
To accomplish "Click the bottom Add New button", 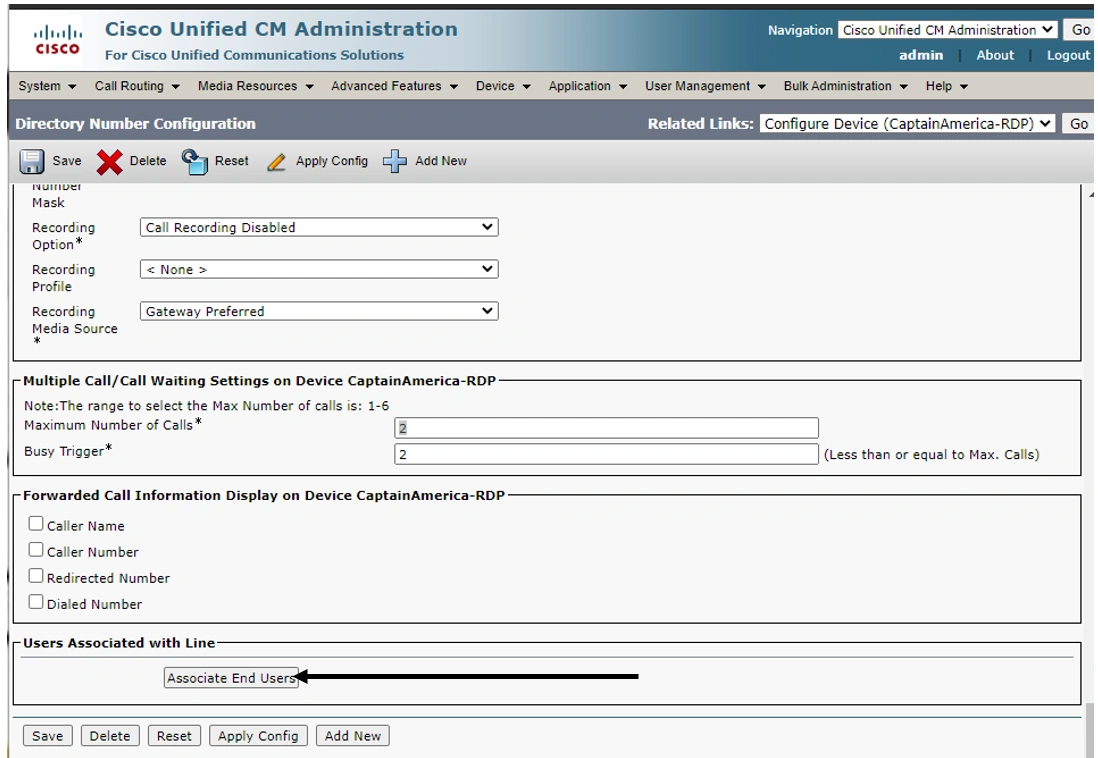I will (352, 736).
